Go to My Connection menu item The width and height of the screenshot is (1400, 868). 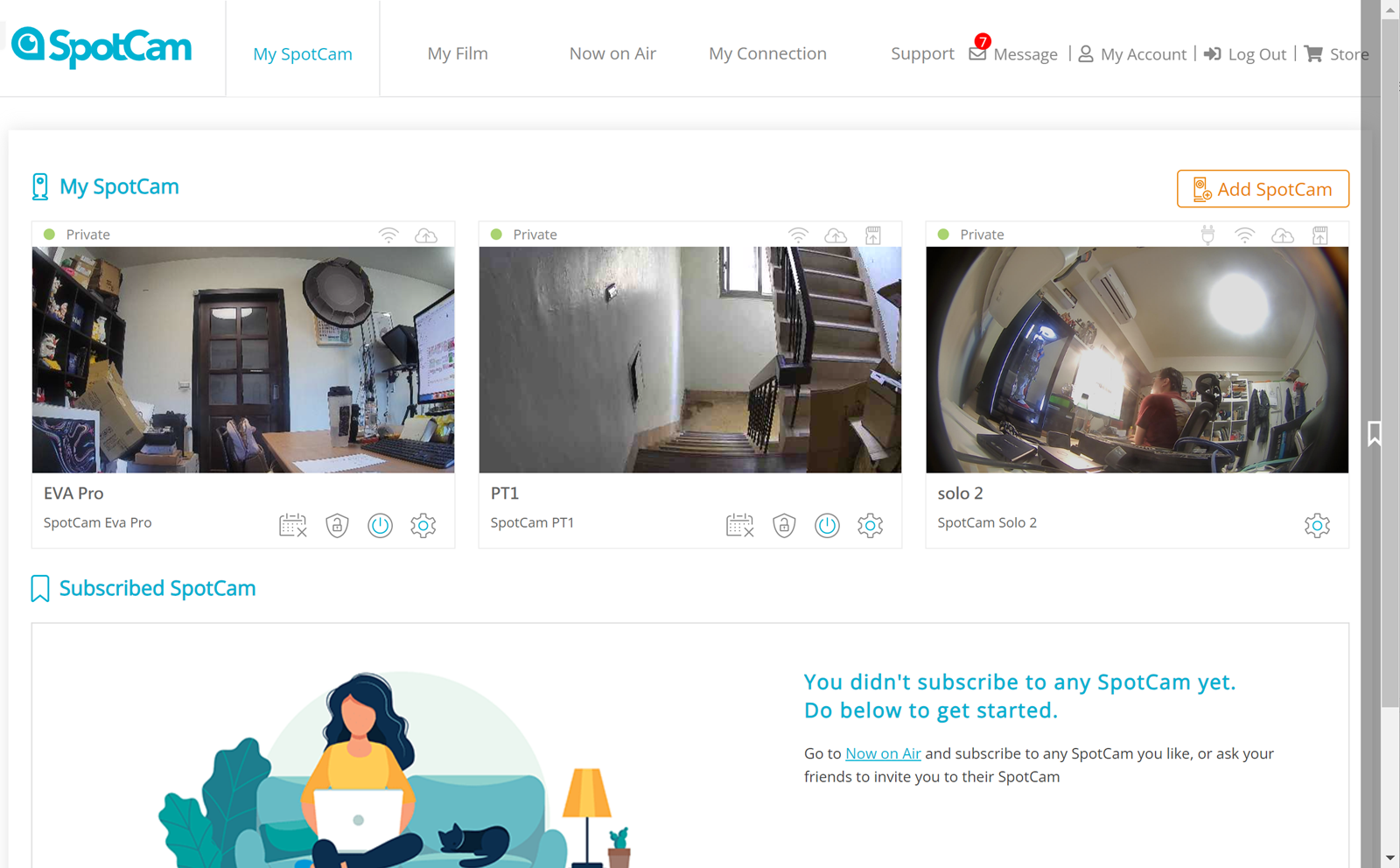tap(767, 53)
